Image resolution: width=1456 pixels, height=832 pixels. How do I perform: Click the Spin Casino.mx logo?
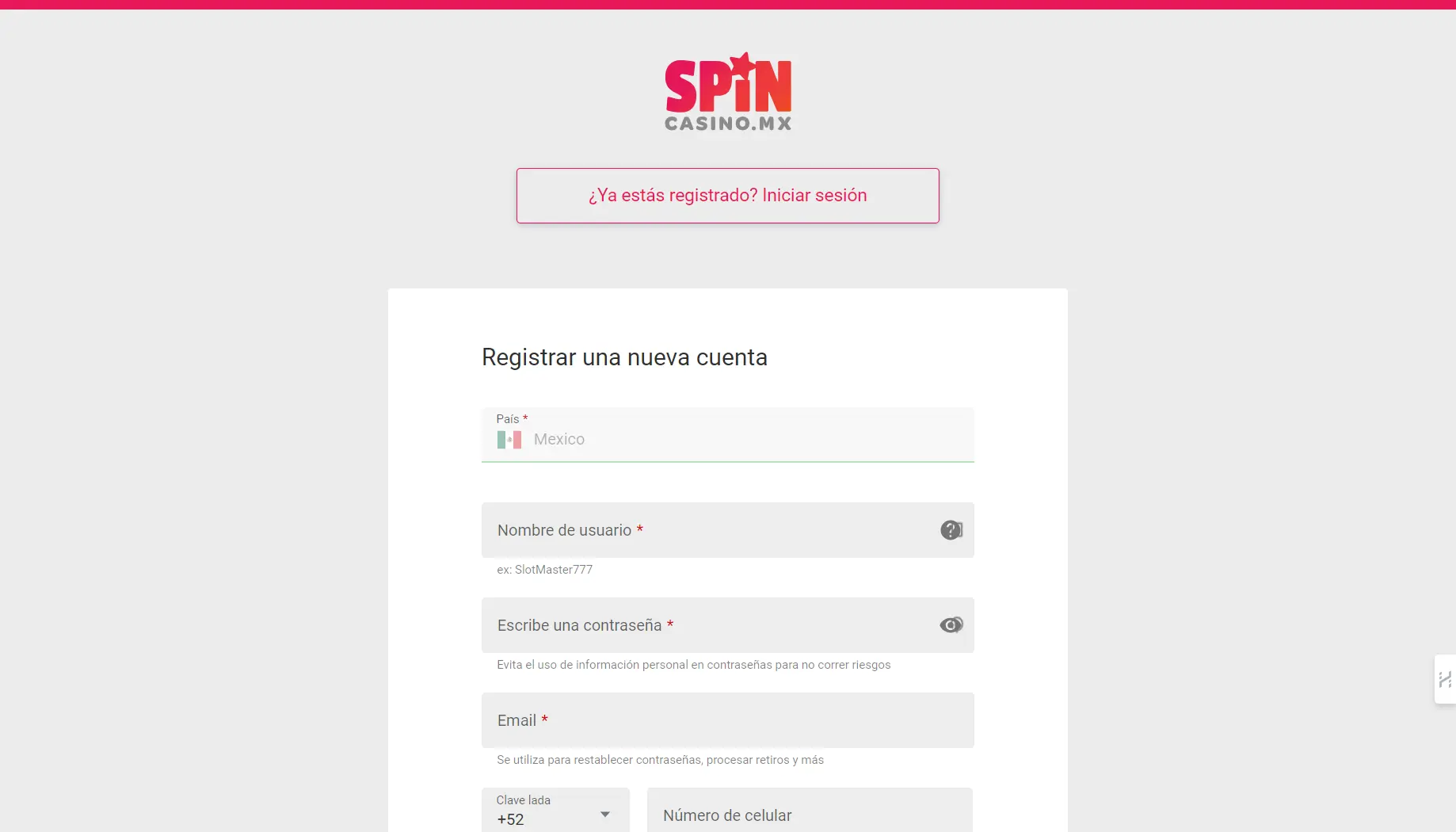click(x=727, y=93)
